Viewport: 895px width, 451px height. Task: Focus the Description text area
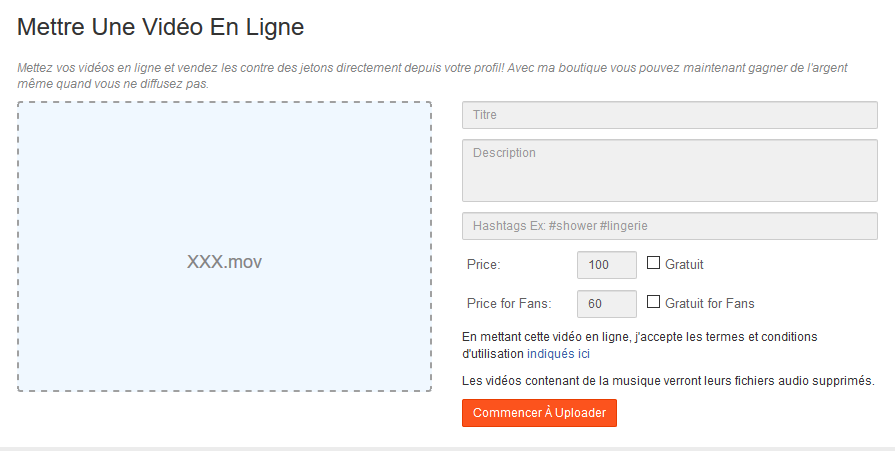(669, 170)
